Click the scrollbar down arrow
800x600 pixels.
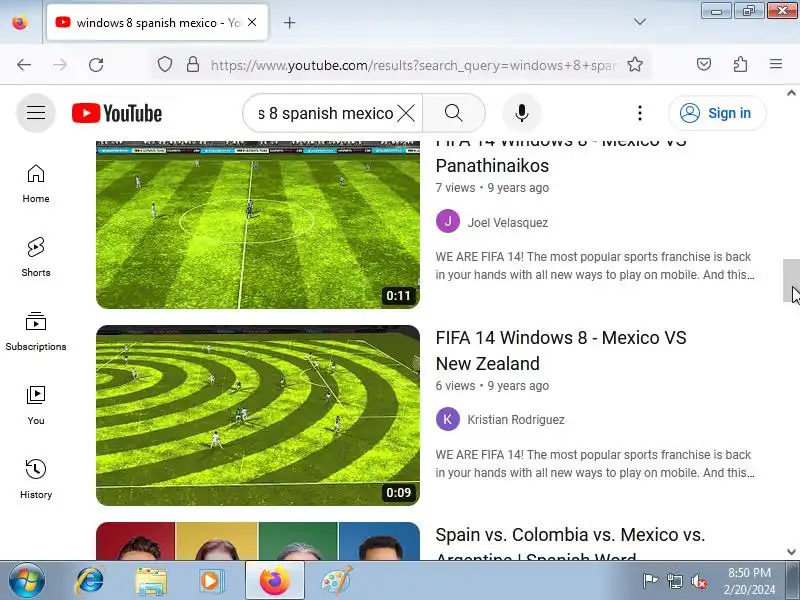(x=791, y=552)
